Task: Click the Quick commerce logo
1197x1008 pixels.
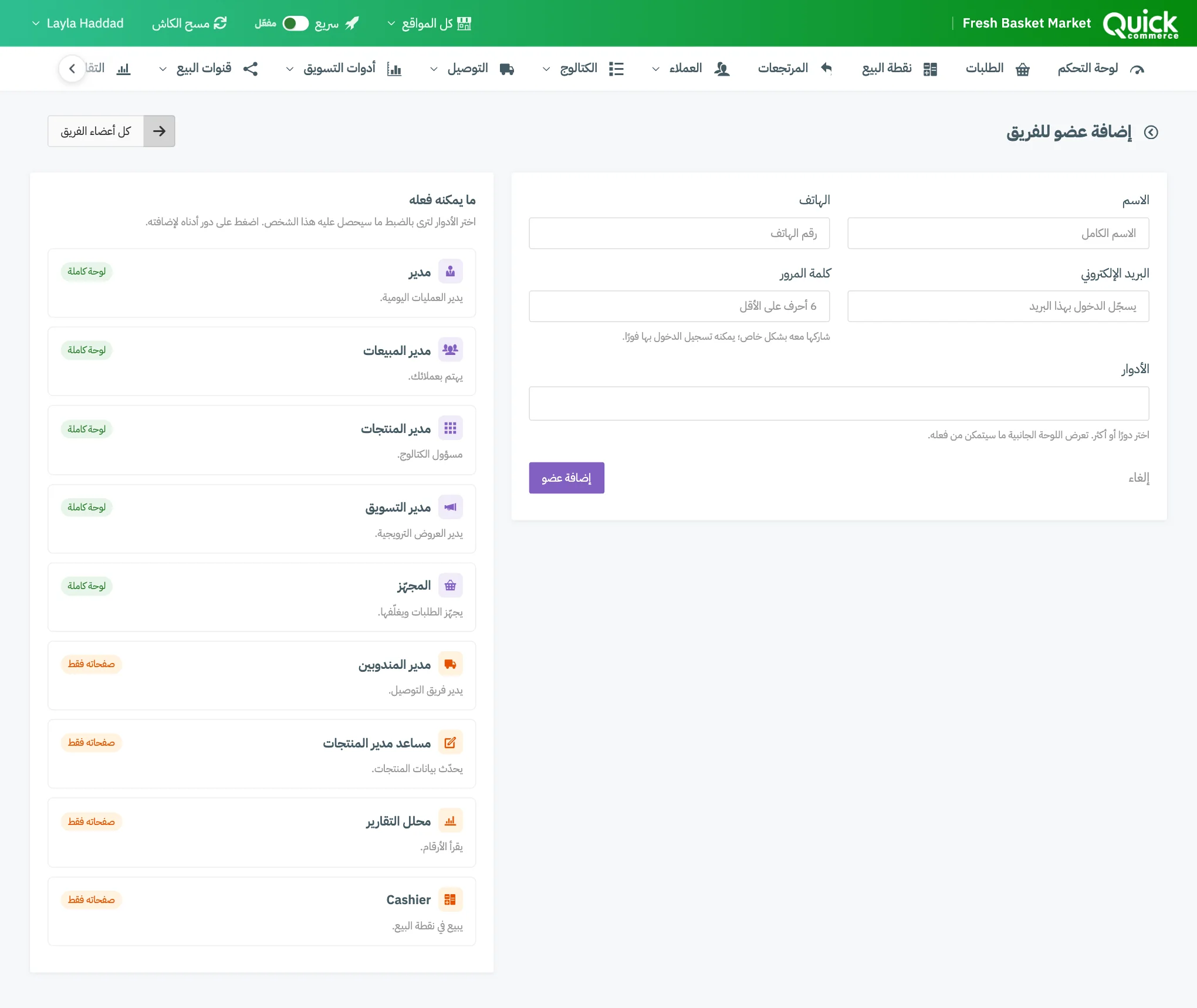Action: (1140, 24)
